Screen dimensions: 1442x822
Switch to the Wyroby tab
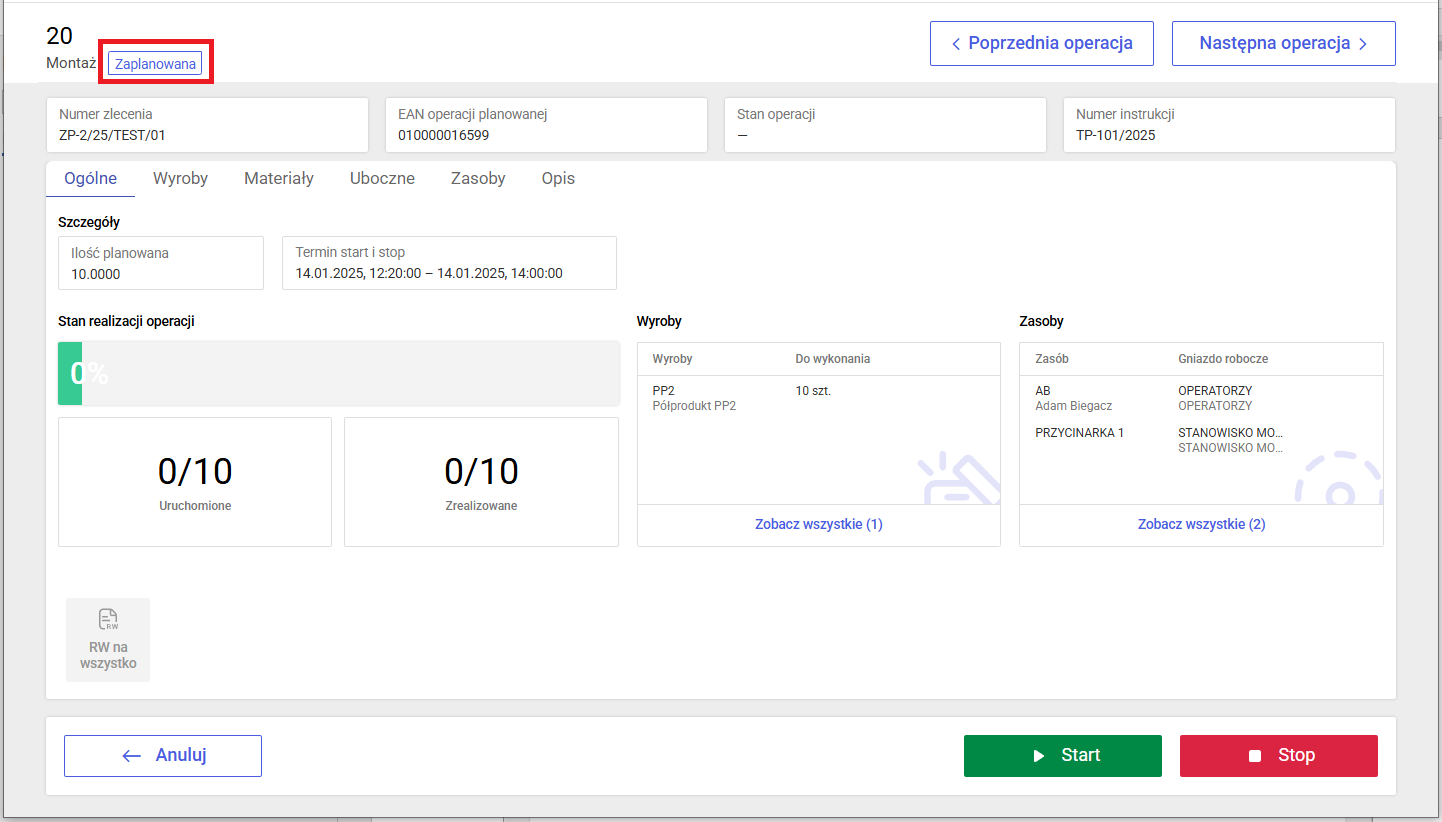(x=181, y=179)
